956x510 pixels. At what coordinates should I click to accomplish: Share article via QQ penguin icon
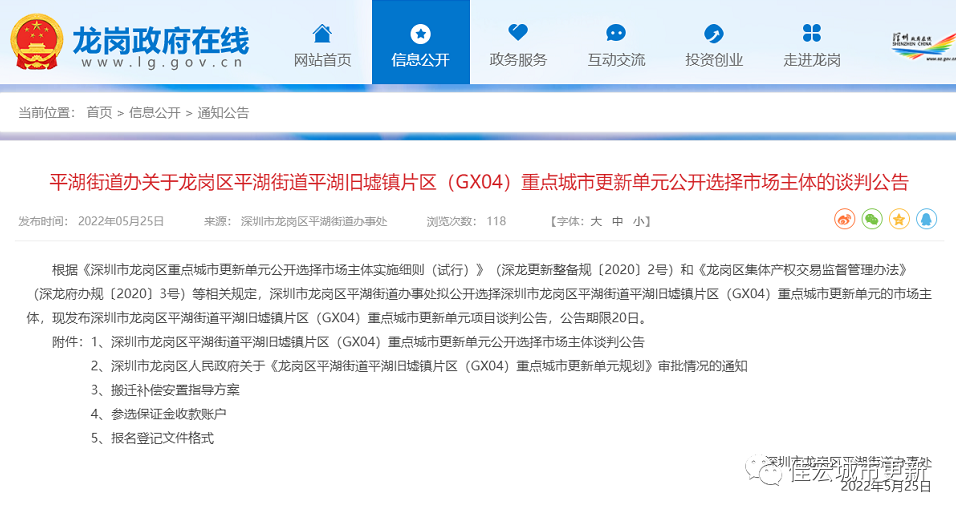[926, 219]
